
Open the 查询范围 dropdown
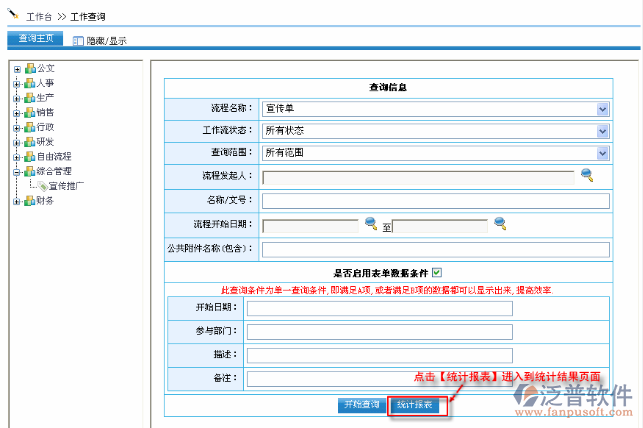pos(602,153)
